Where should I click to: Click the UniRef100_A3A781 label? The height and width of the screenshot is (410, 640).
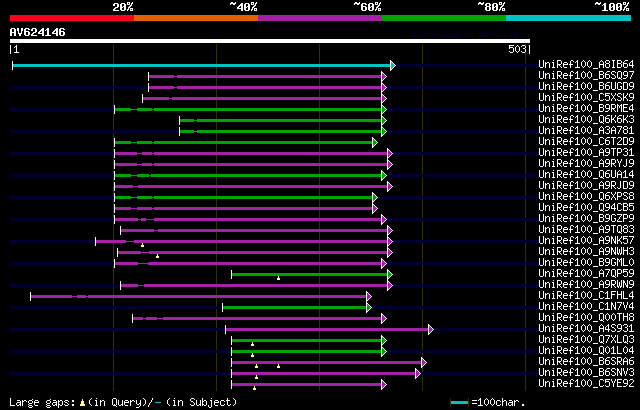coord(586,131)
